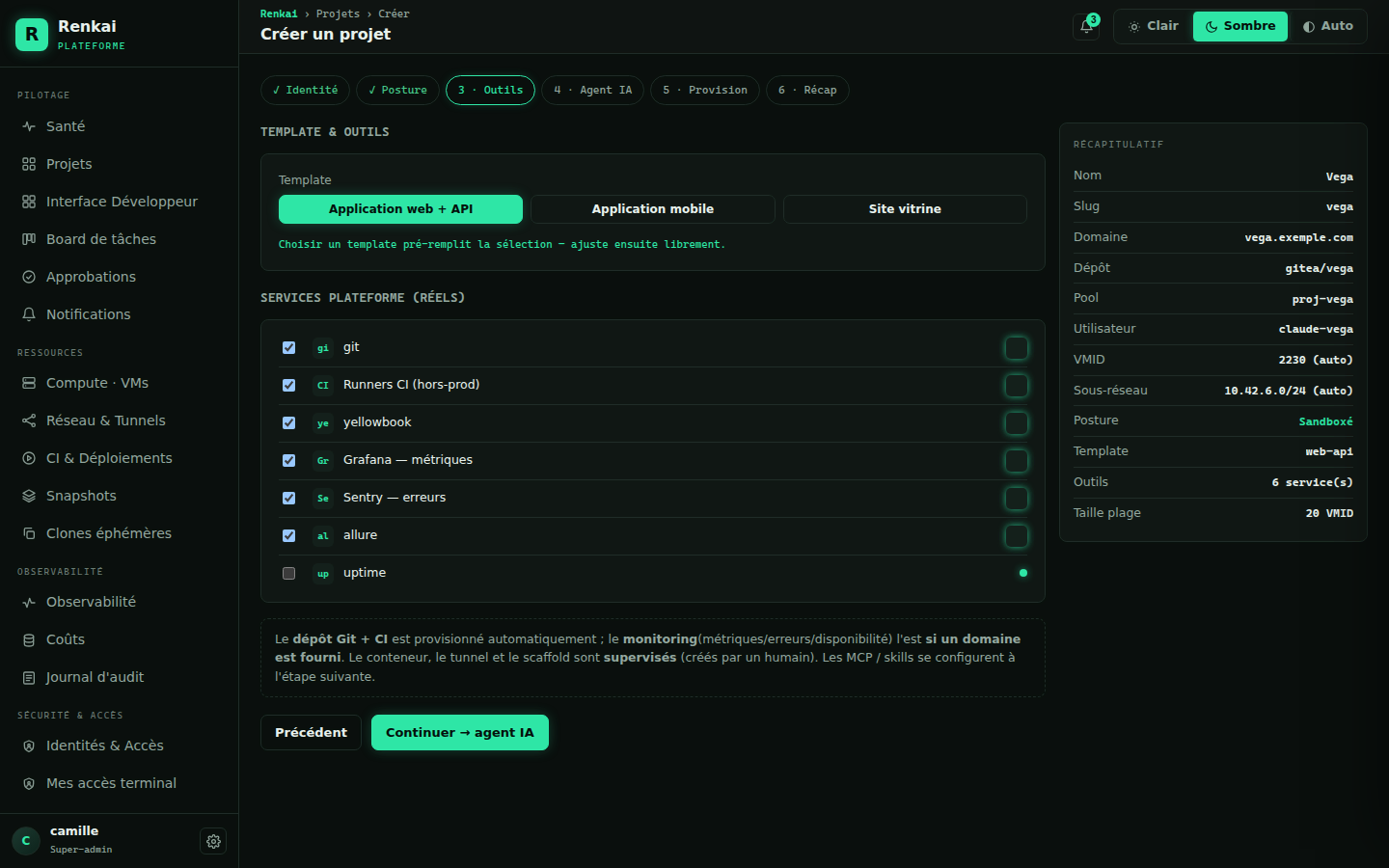Click the Journal d'audit document icon

pos(29,677)
